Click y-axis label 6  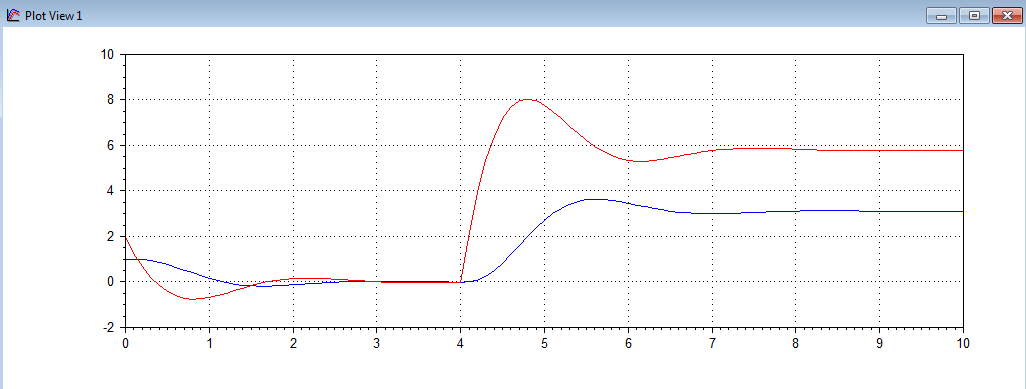click(x=111, y=145)
